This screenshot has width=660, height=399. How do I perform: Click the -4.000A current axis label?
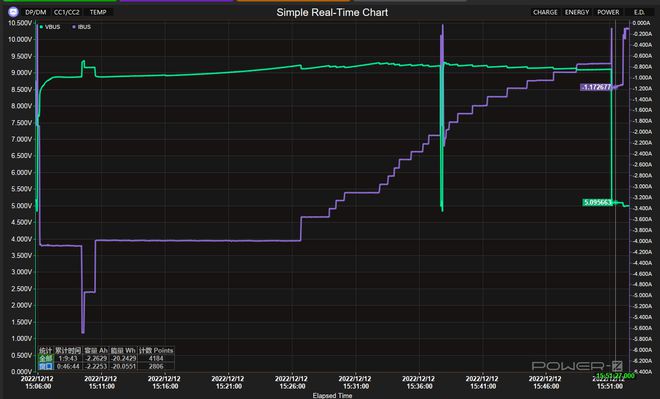642,241
